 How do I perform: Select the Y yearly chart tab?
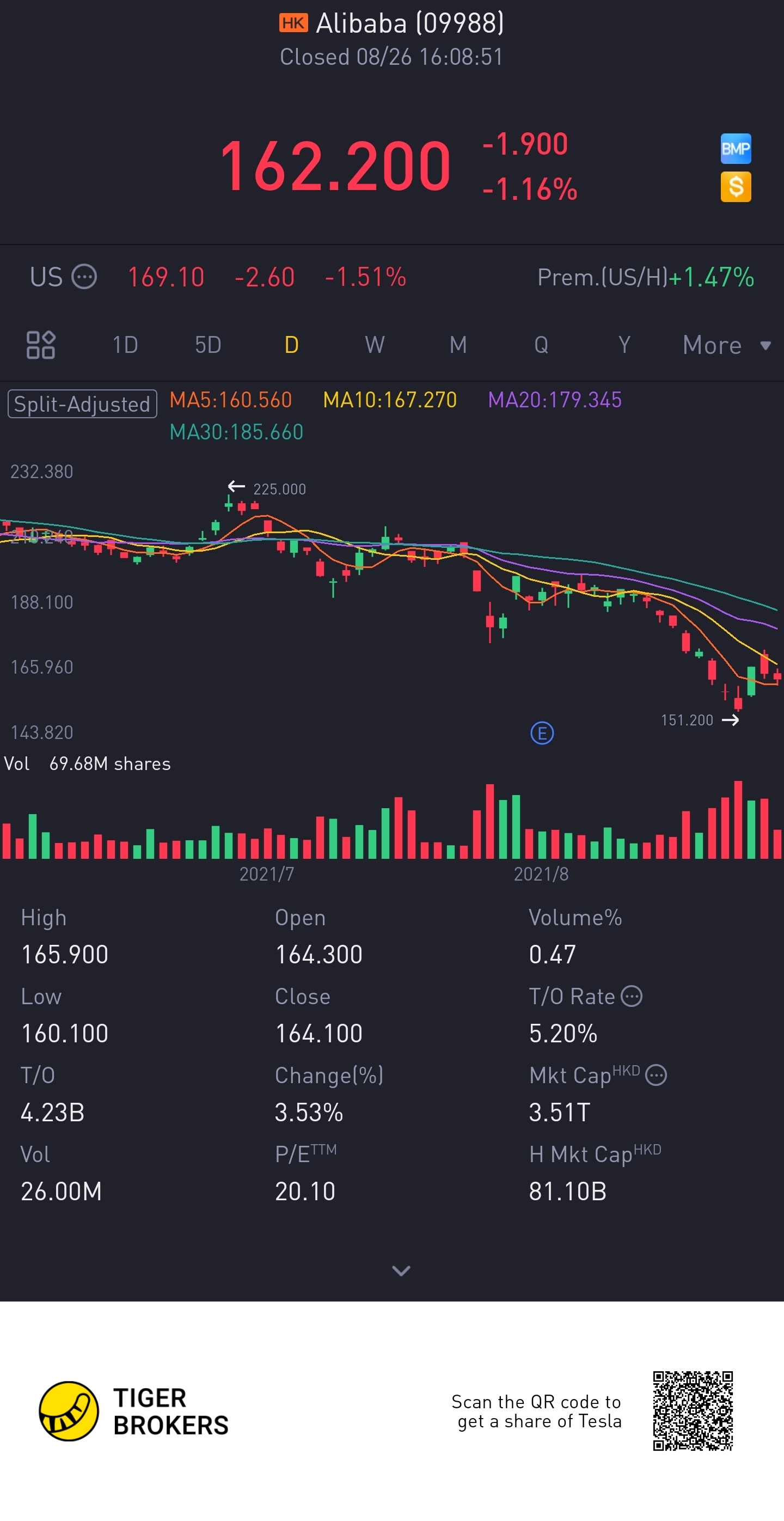coord(624,345)
